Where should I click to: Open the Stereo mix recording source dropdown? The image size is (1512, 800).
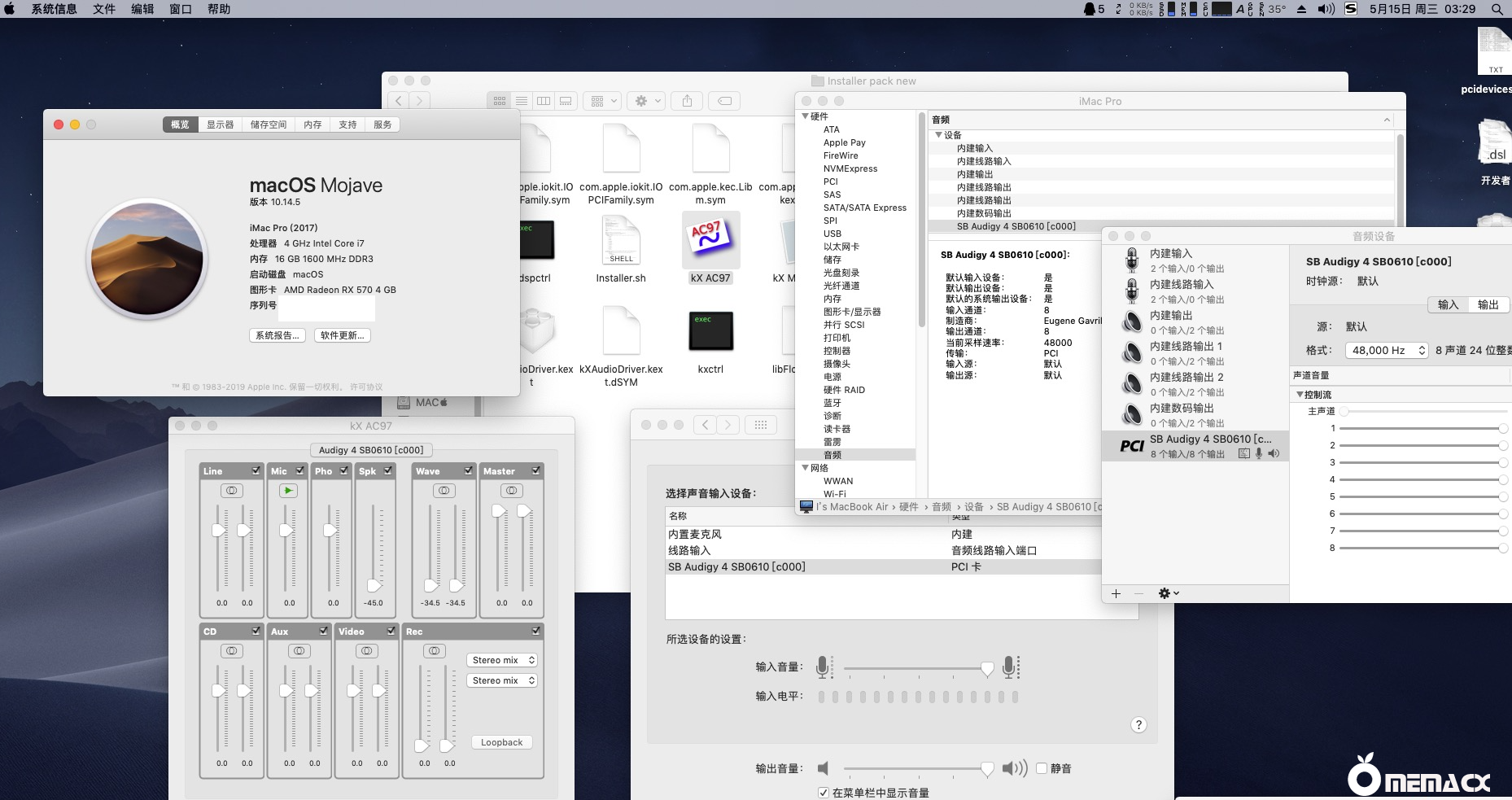[501, 659]
